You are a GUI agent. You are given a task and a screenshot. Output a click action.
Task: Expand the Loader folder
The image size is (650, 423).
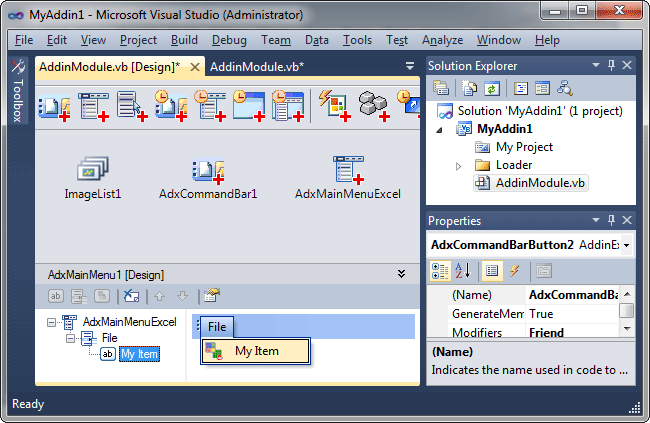(458, 166)
